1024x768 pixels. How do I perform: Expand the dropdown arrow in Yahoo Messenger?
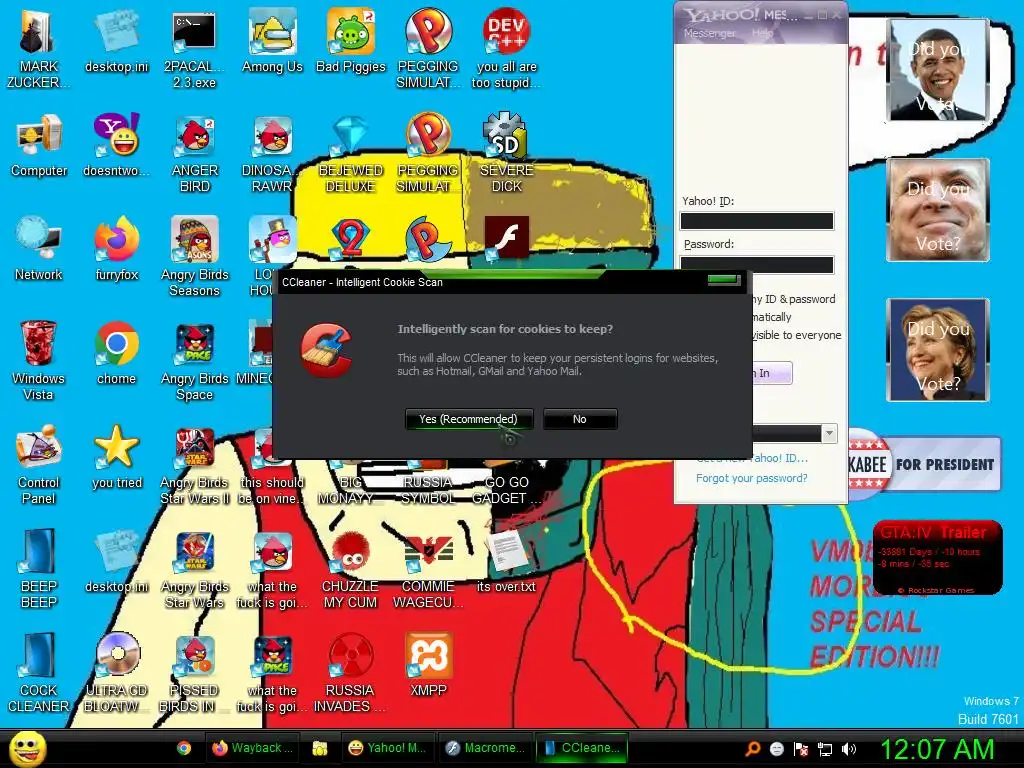coord(829,433)
